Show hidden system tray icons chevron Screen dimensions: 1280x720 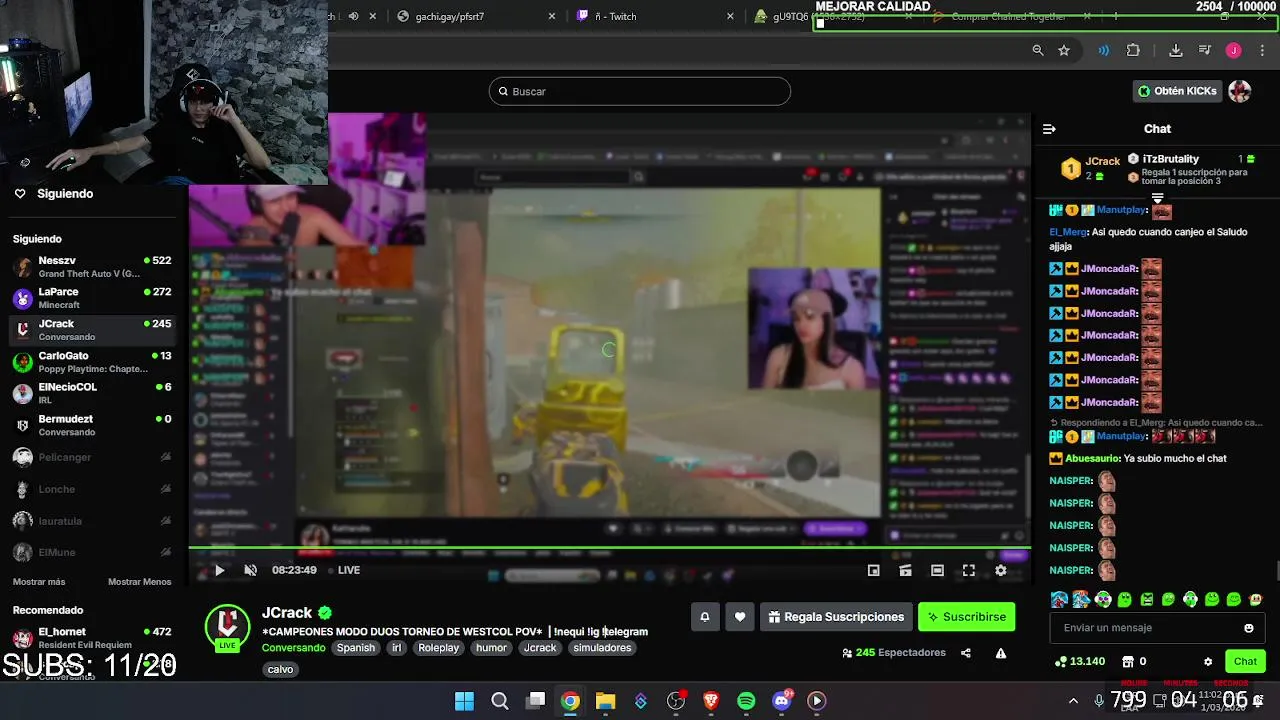click(x=1073, y=701)
